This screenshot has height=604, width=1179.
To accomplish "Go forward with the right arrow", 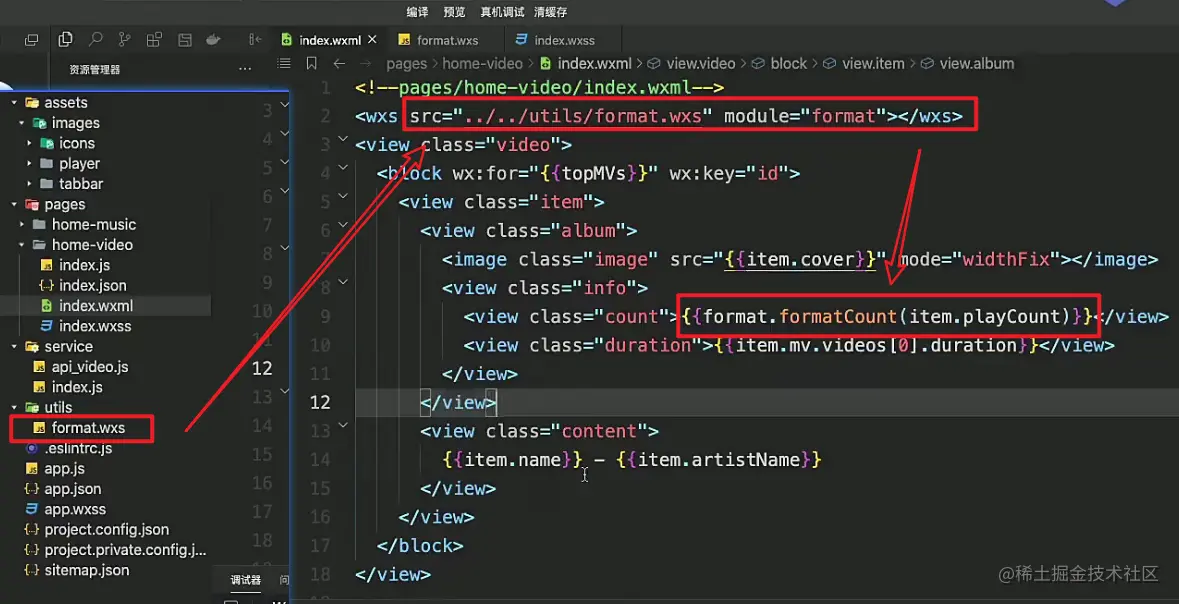I will coord(365,64).
